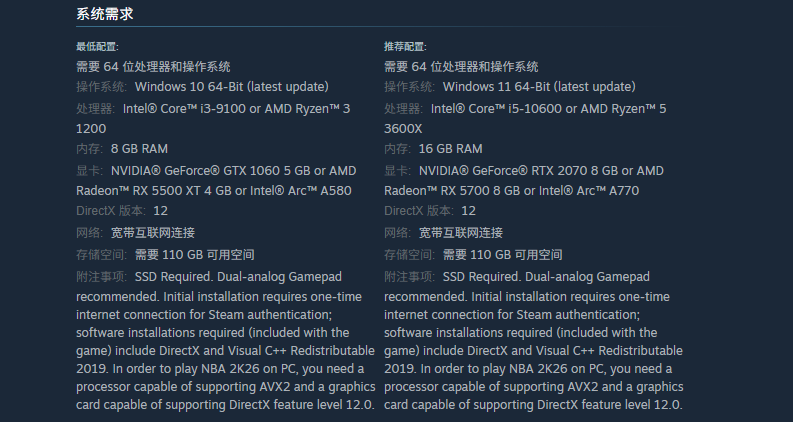Image resolution: width=793 pixels, height=422 pixels.
Task: Click the 16 GB RAM text
Action: pyautogui.click(x=450, y=149)
